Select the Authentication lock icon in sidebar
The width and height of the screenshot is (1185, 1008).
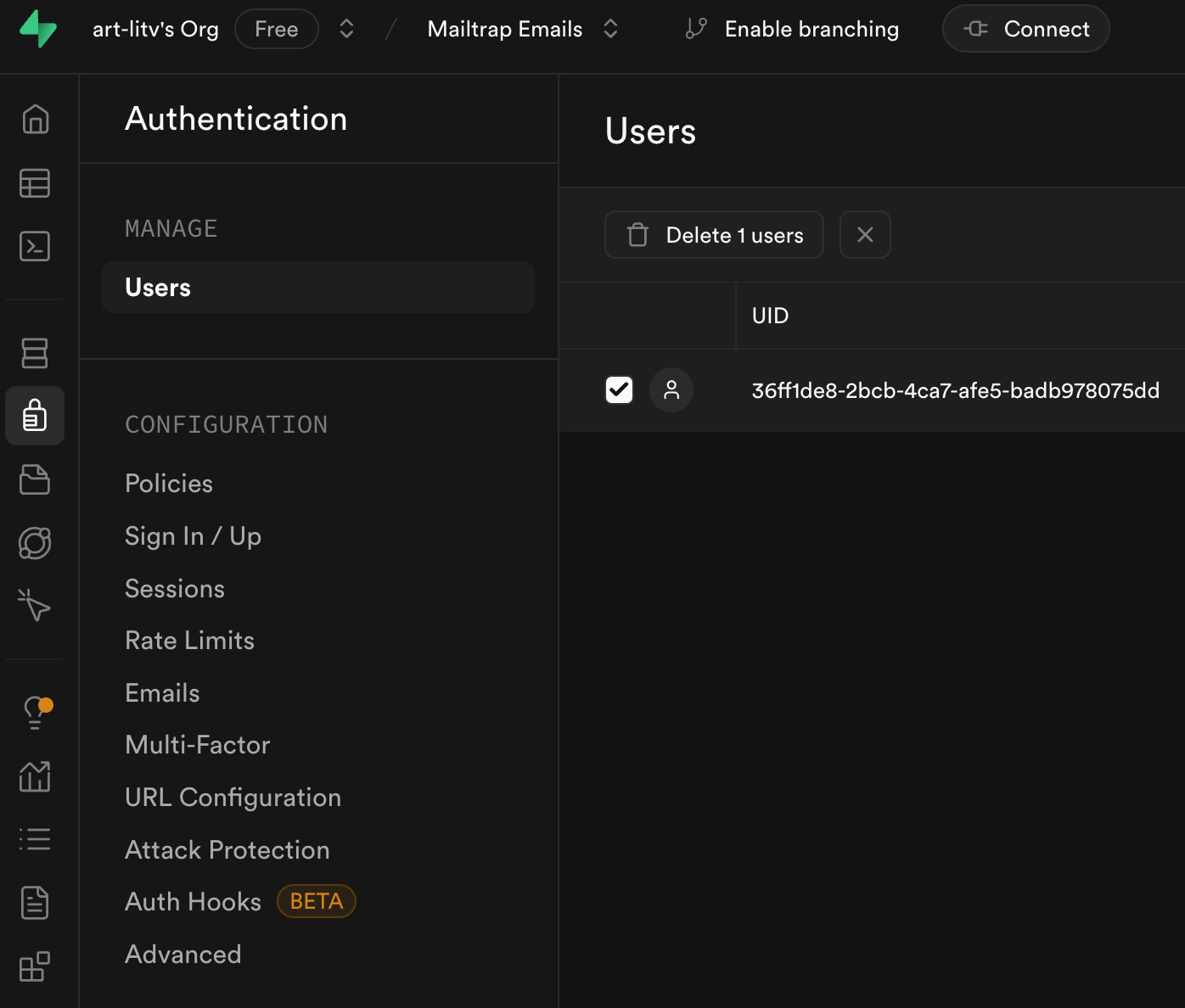coord(35,416)
